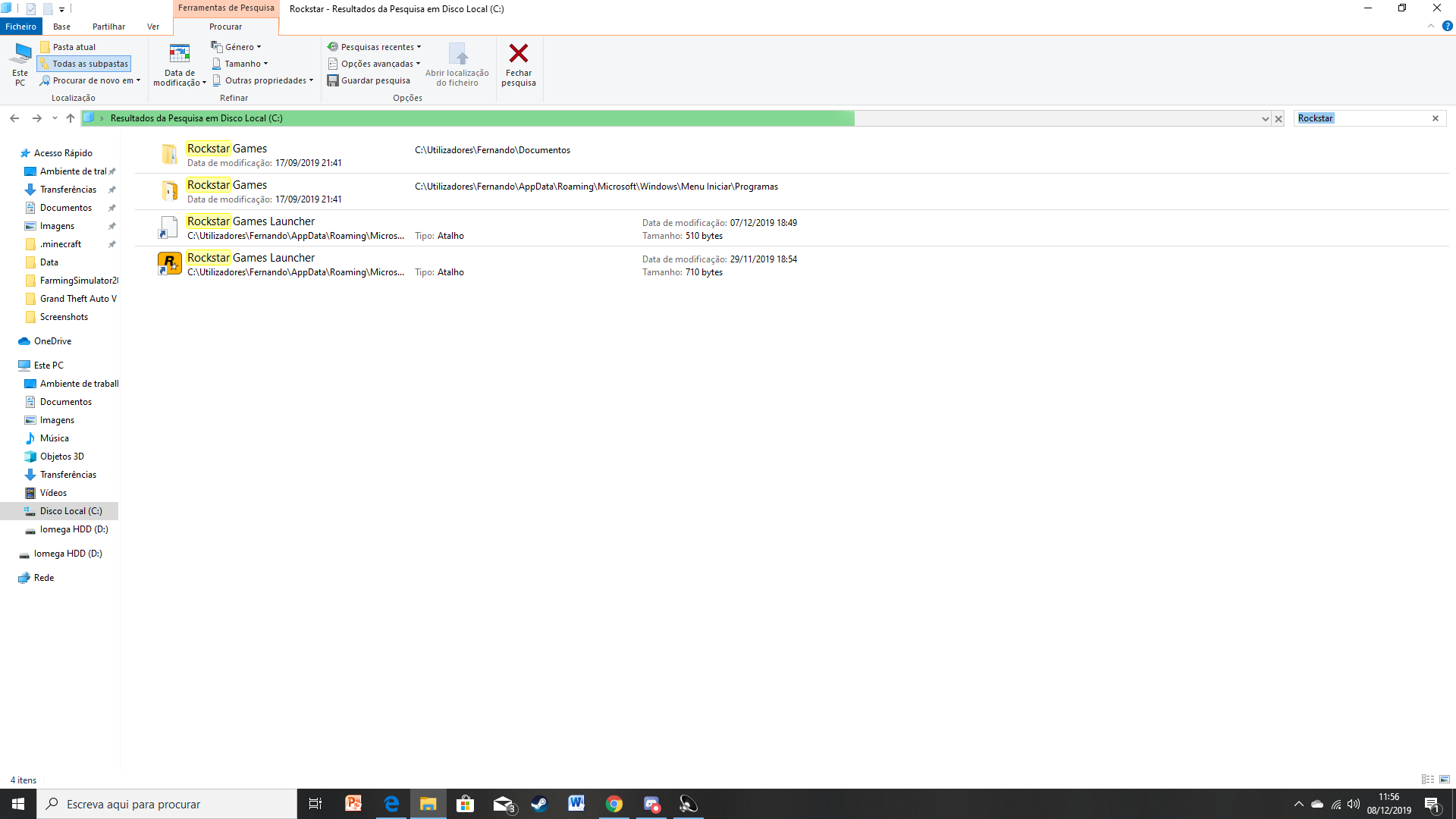The image size is (1456, 819).
Task: Switch to large icons view in status bar
Action: point(1445,780)
